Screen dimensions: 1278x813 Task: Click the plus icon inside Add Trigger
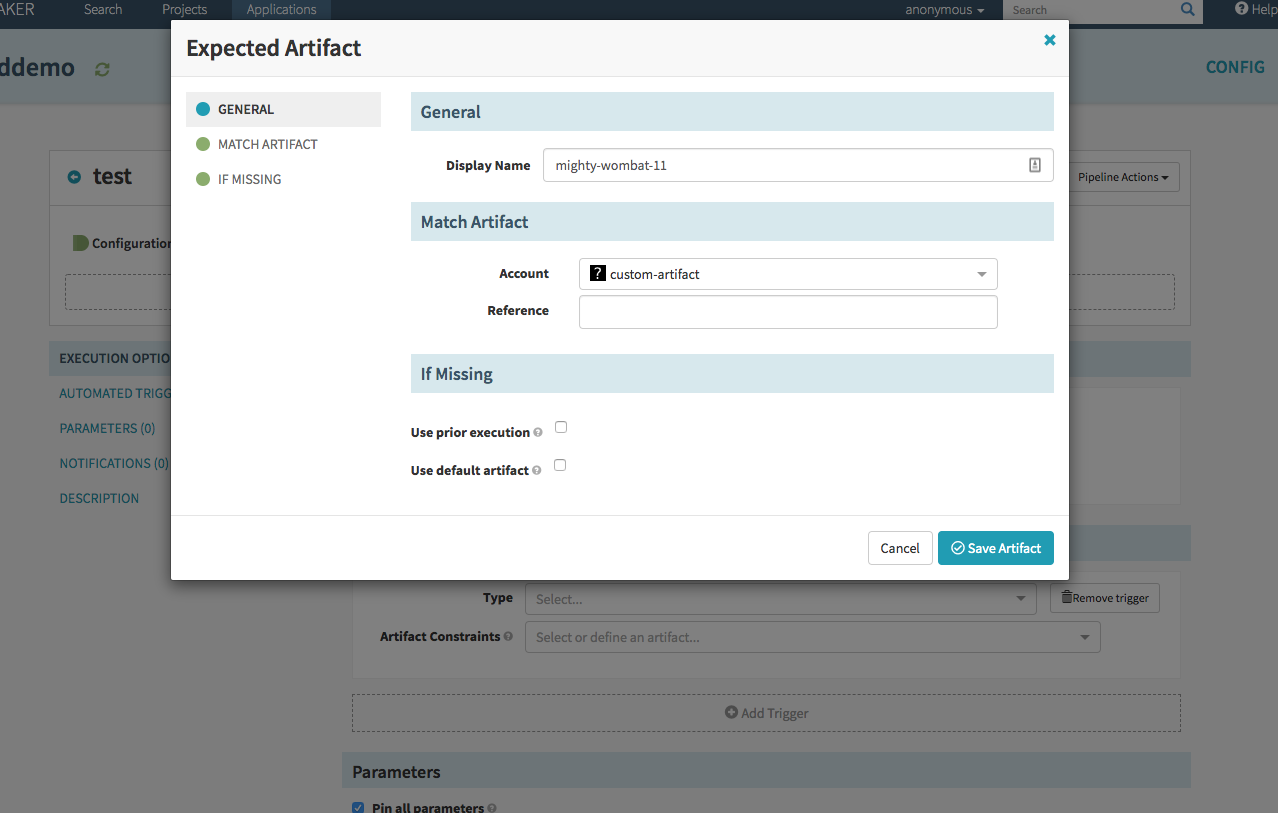(x=729, y=712)
